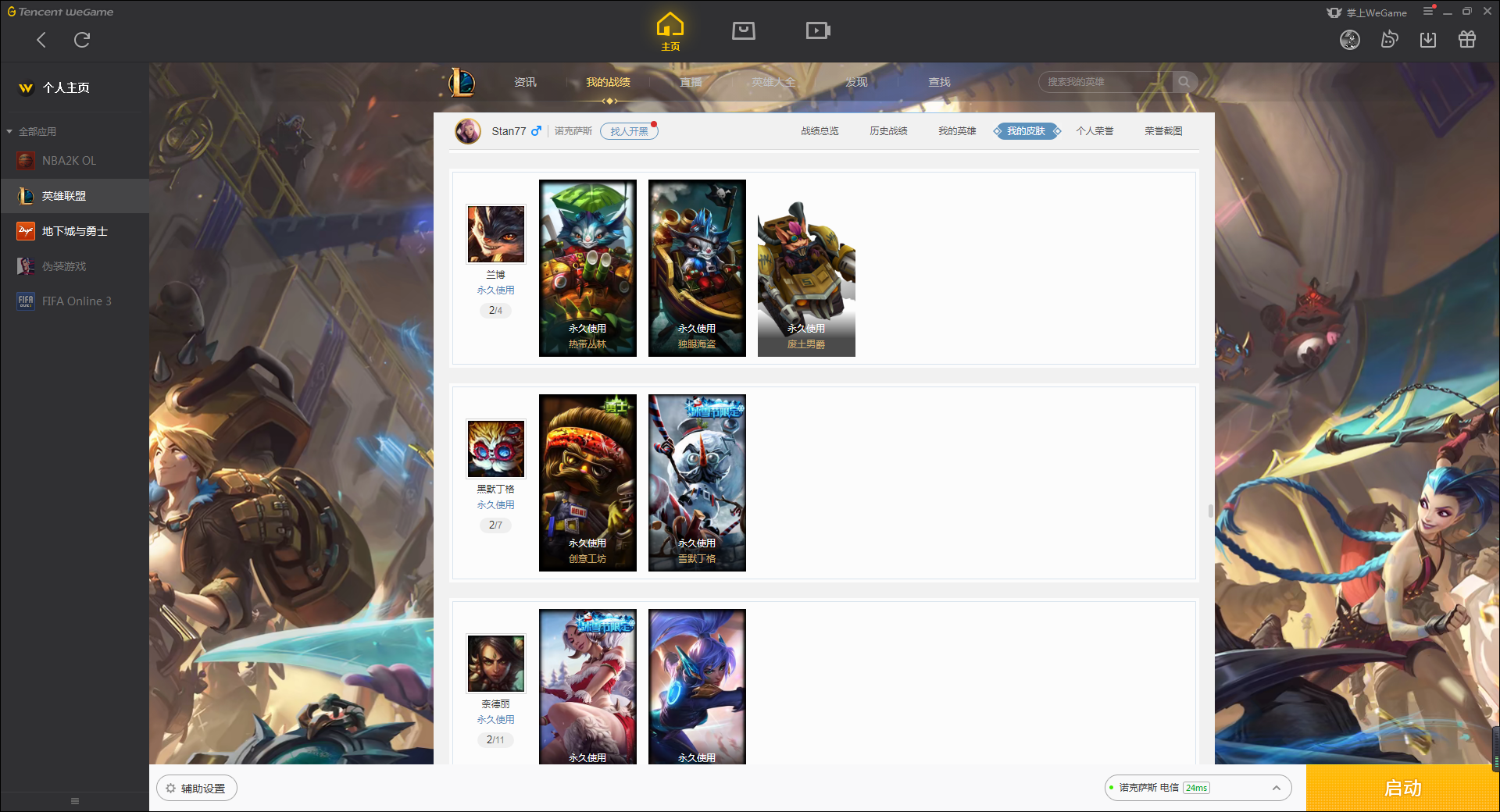Open the 掌上WeGame mobile link
This screenshot has height=812, width=1500.
(1367, 12)
